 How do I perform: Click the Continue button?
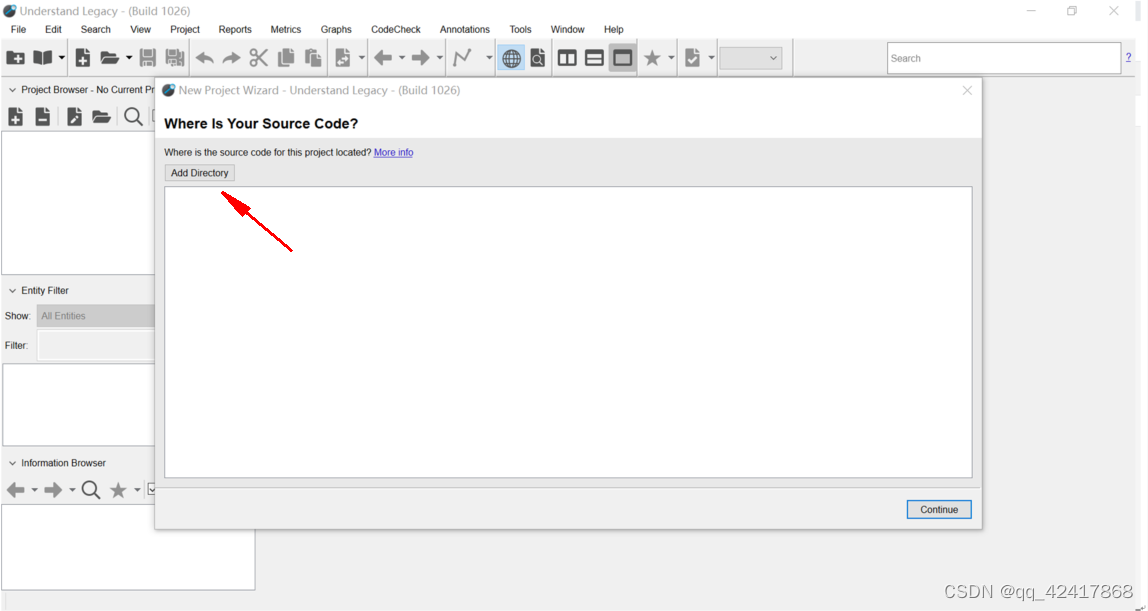[x=939, y=509]
